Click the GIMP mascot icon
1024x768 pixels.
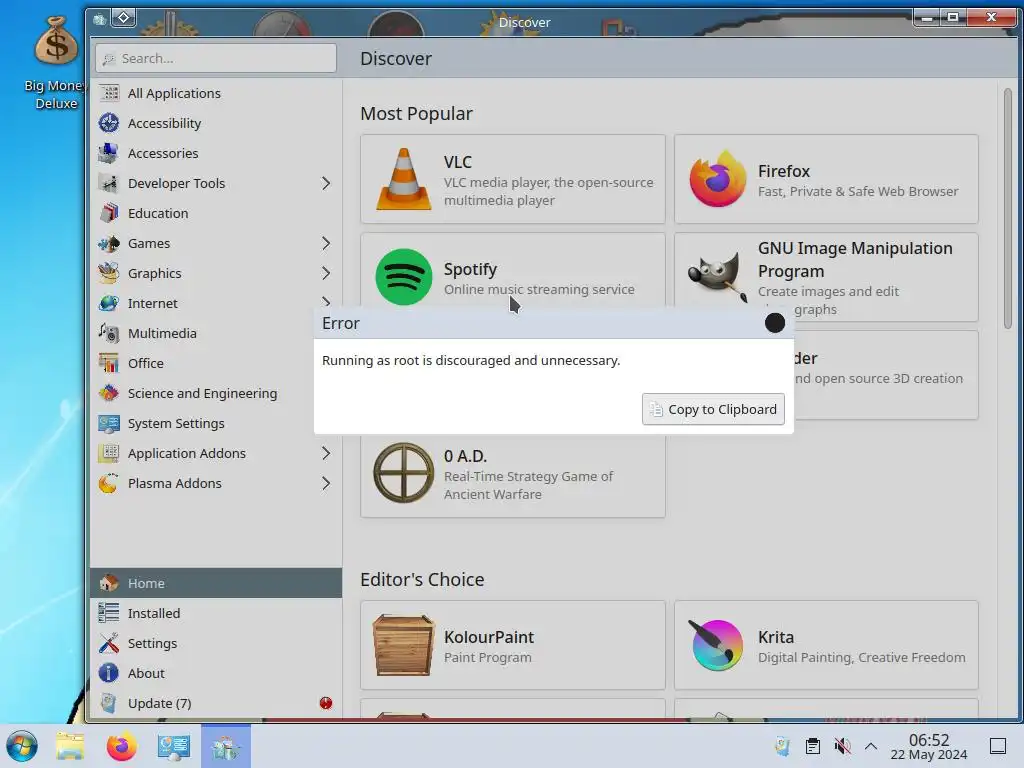coord(717,276)
